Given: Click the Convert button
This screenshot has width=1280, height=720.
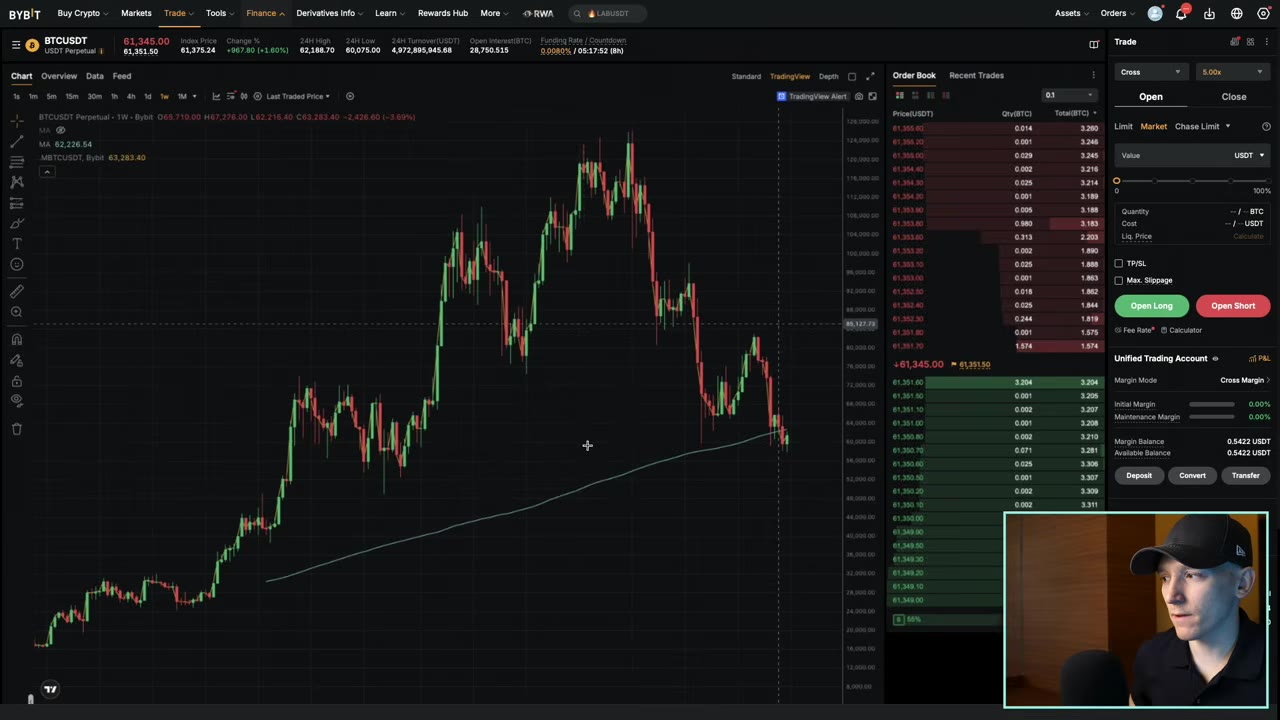Looking at the screenshot, I should (1192, 476).
